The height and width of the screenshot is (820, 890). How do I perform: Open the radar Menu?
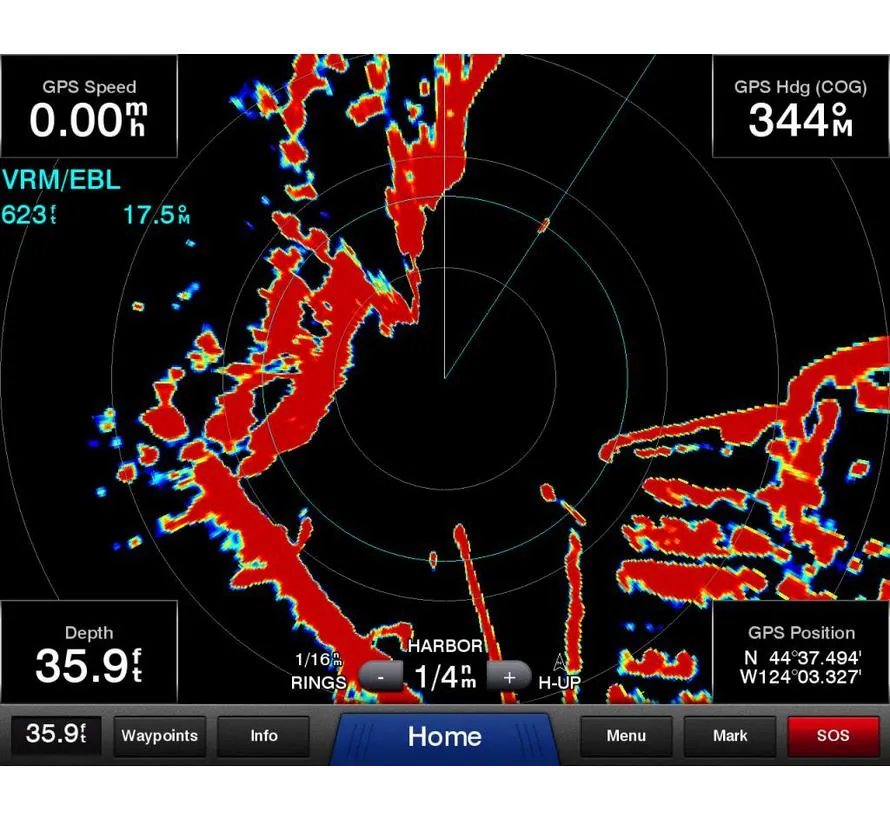click(626, 736)
